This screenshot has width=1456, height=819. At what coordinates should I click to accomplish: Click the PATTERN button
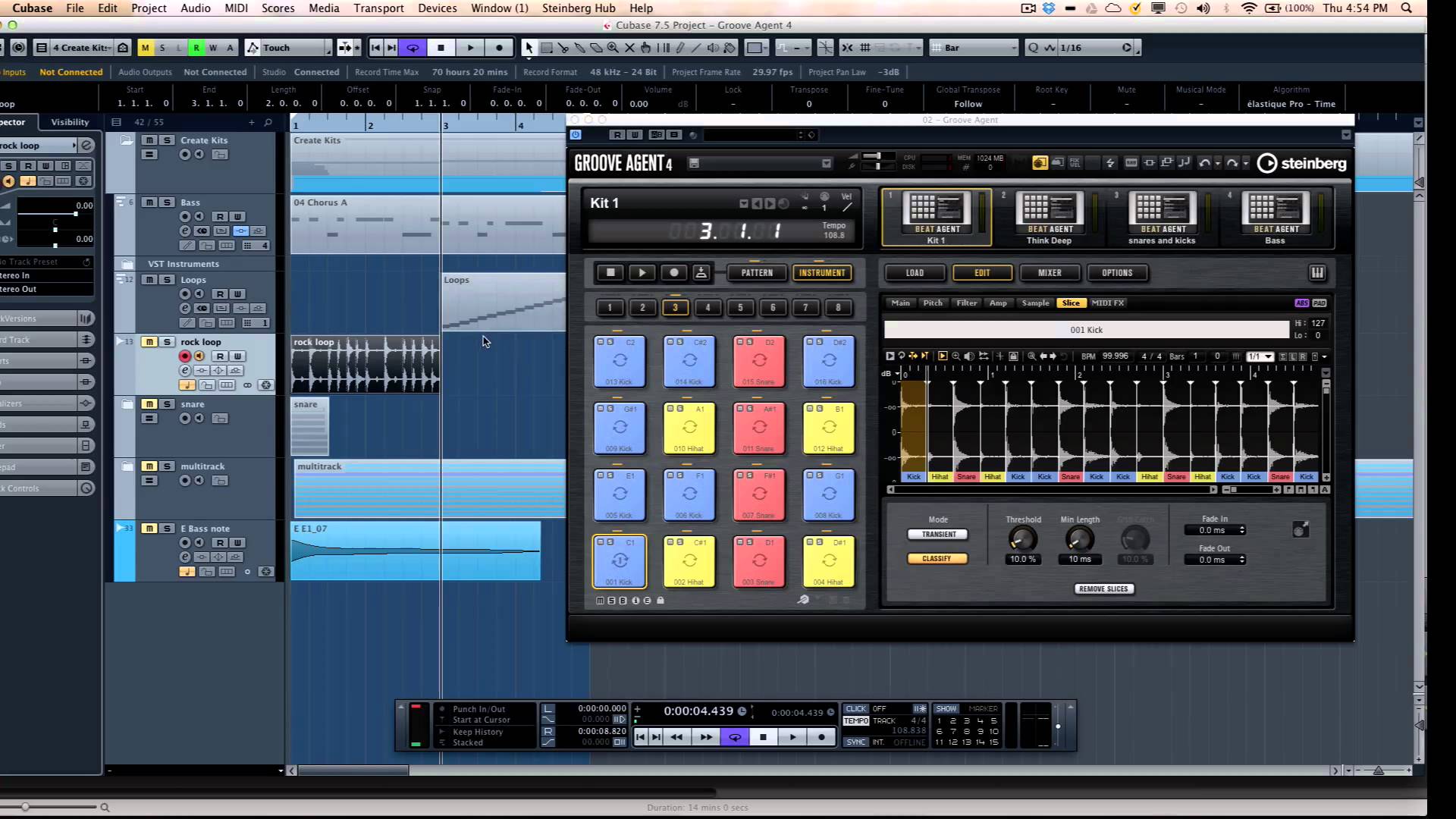click(756, 273)
